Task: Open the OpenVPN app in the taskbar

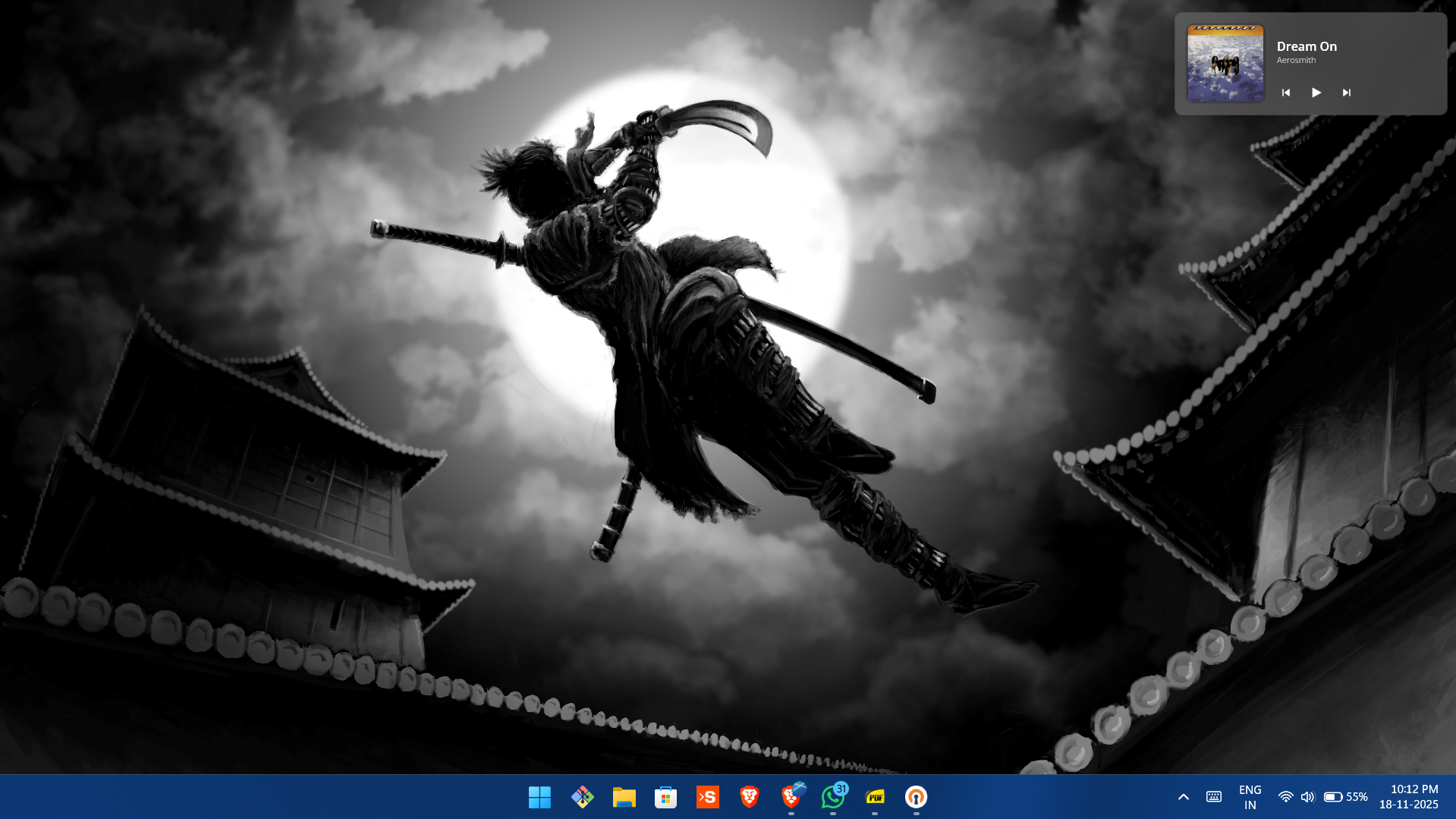Action: point(917,797)
